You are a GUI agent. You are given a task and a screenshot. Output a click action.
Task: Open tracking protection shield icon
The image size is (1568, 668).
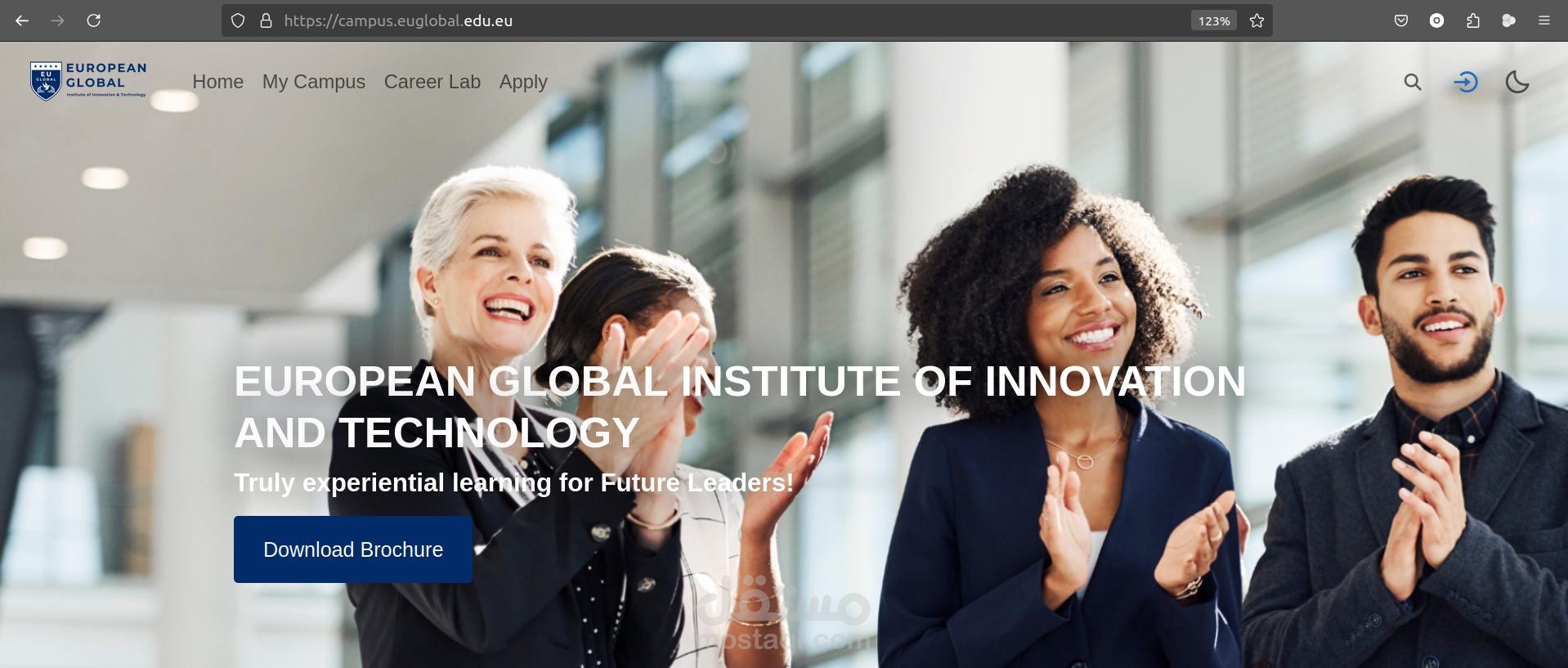[238, 20]
